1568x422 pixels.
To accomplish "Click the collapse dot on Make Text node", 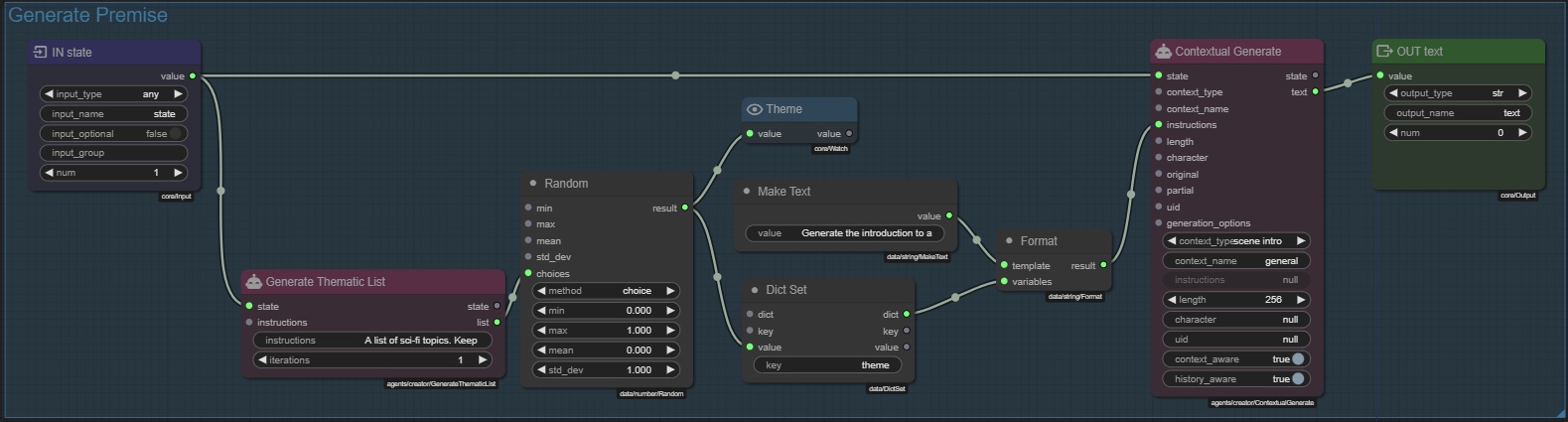I will click(x=747, y=192).
